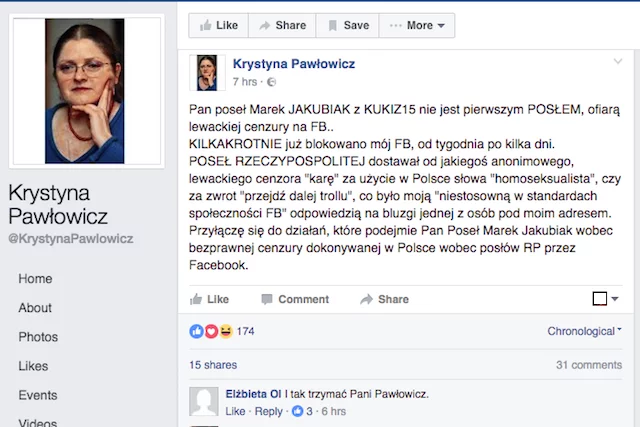View the 174 reactions count
This screenshot has width=640, height=427.
(245, 331)
